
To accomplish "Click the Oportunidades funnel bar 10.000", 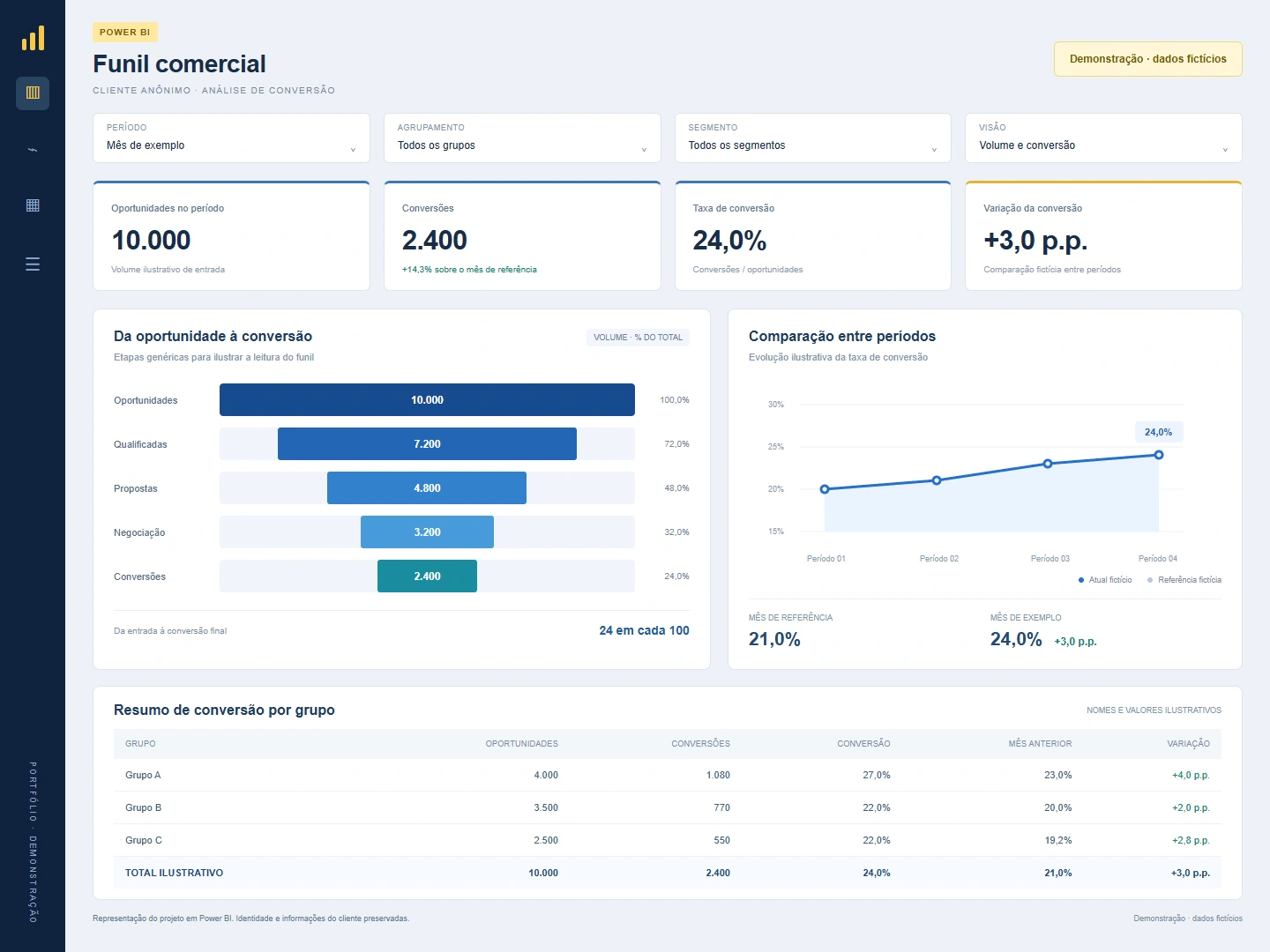I will coord(427,400).
